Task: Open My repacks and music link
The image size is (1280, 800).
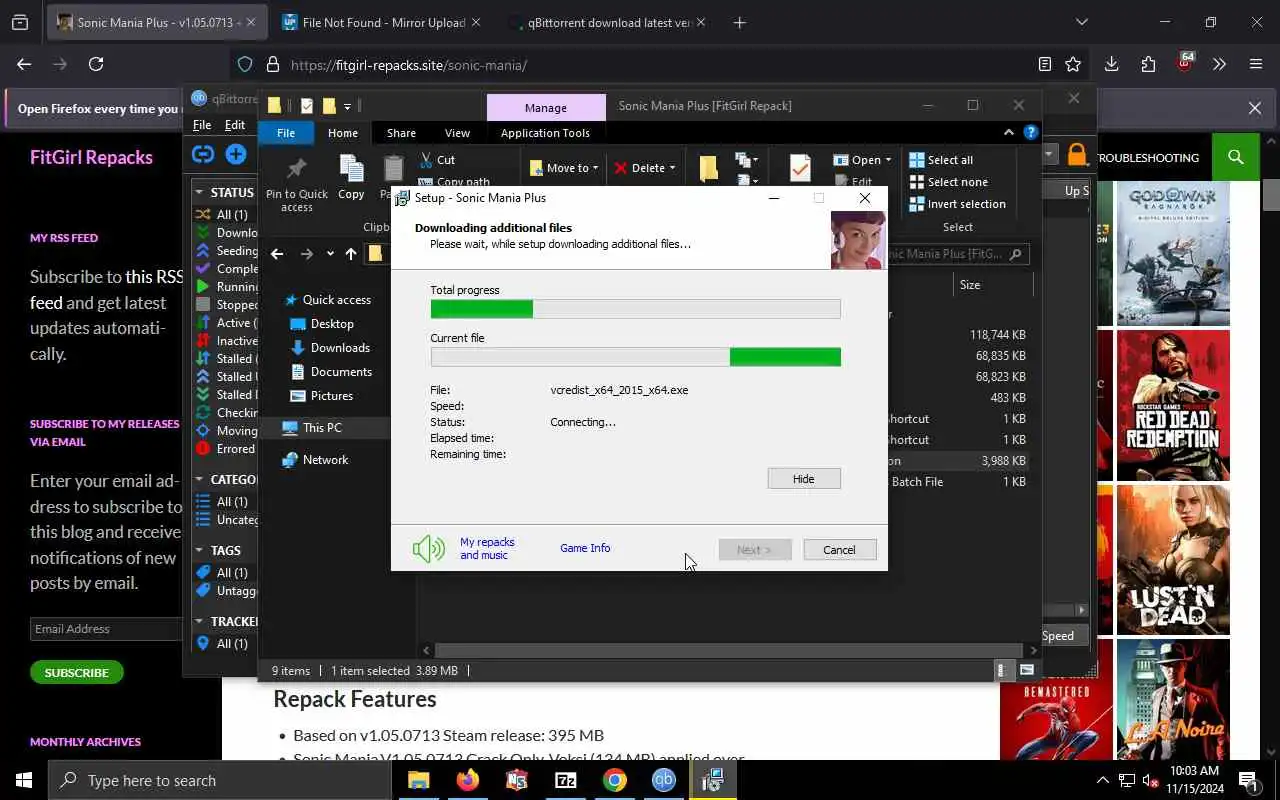Action: pyautogui.click(x=487, y=549)
